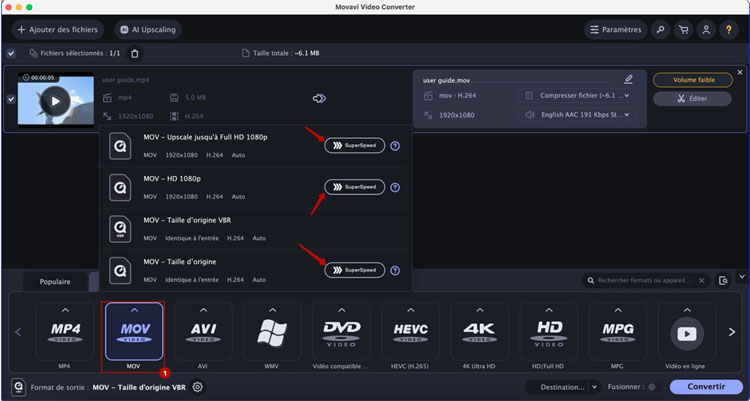
Task: Select the AVI video format icon
Action: (203, 331)
